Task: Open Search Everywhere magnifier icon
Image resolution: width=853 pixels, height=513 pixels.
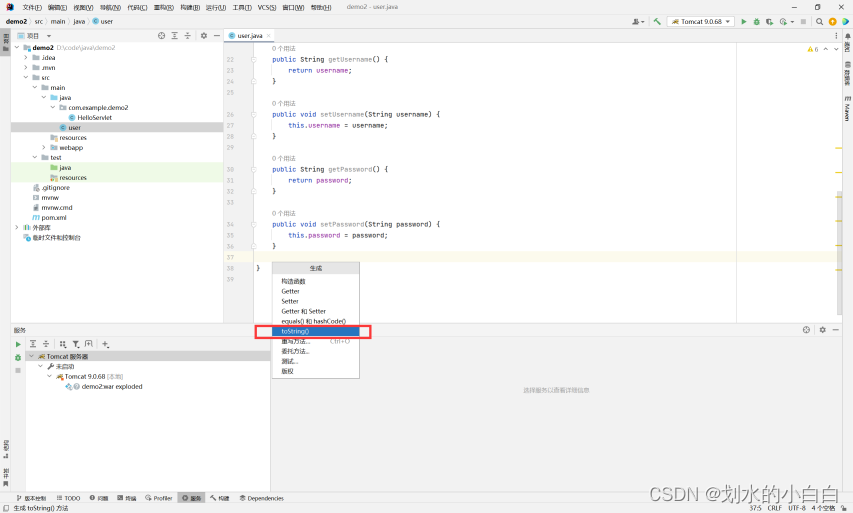Action: point(819,22)
